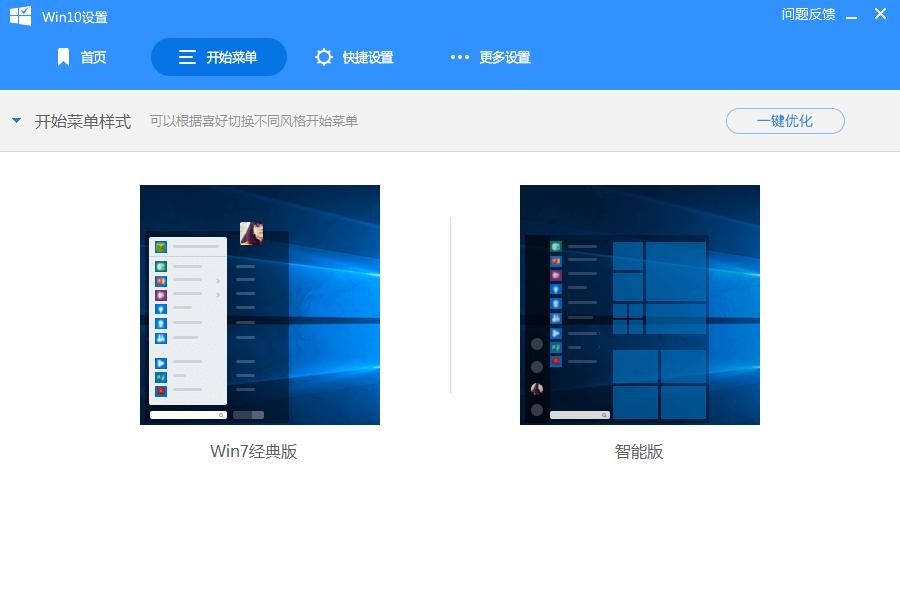The width and height of the screenshot is (900, 600).
Task: Select the Win7经典版 start menu thumbnail
Action: coord(260,305)
